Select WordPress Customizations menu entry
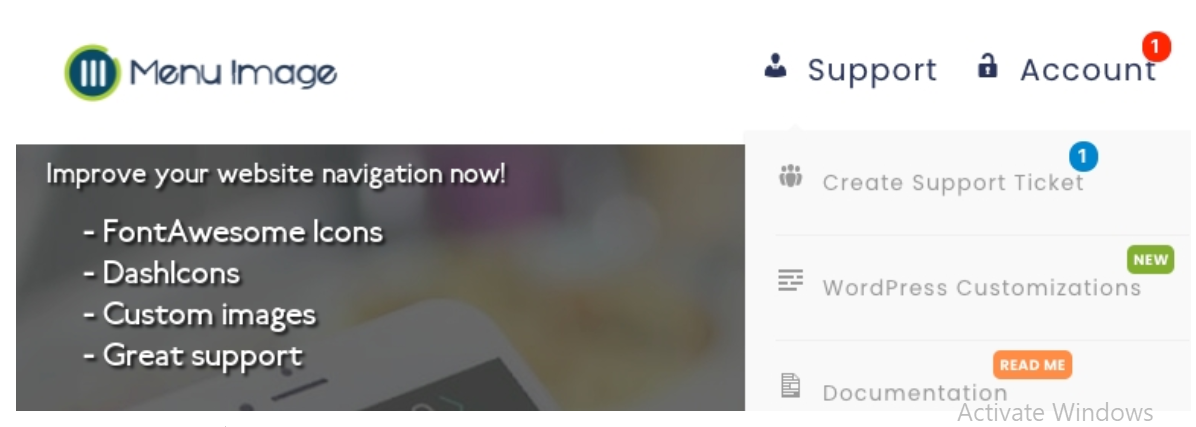Screen dimensions: 1196x427 pyautogui.click(x=982, y=288)
